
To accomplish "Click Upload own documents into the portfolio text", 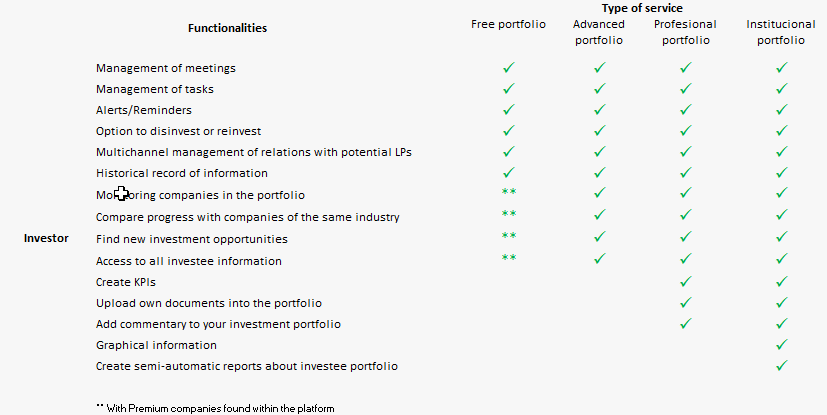I will (x=208, y=302).
